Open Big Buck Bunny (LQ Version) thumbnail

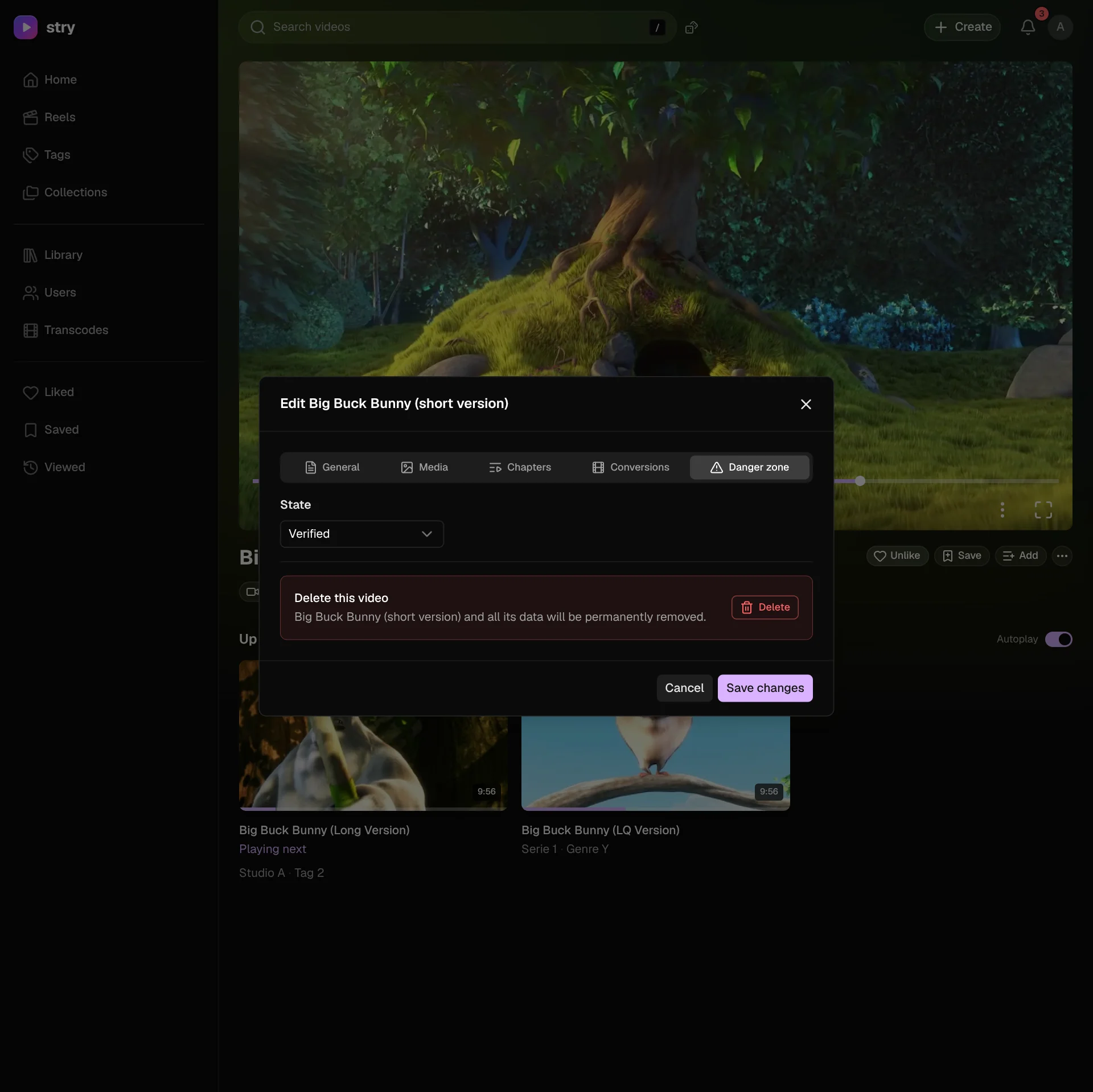tap(655, 763)
